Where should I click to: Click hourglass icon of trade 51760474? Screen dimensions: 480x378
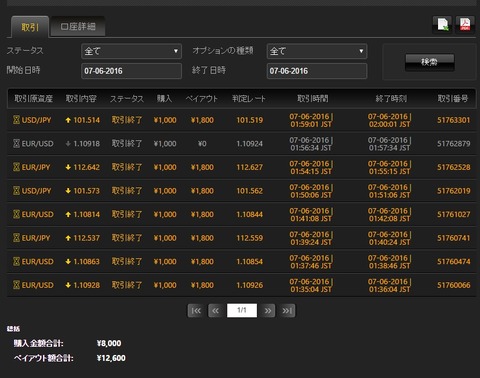[x=16, y=262]
